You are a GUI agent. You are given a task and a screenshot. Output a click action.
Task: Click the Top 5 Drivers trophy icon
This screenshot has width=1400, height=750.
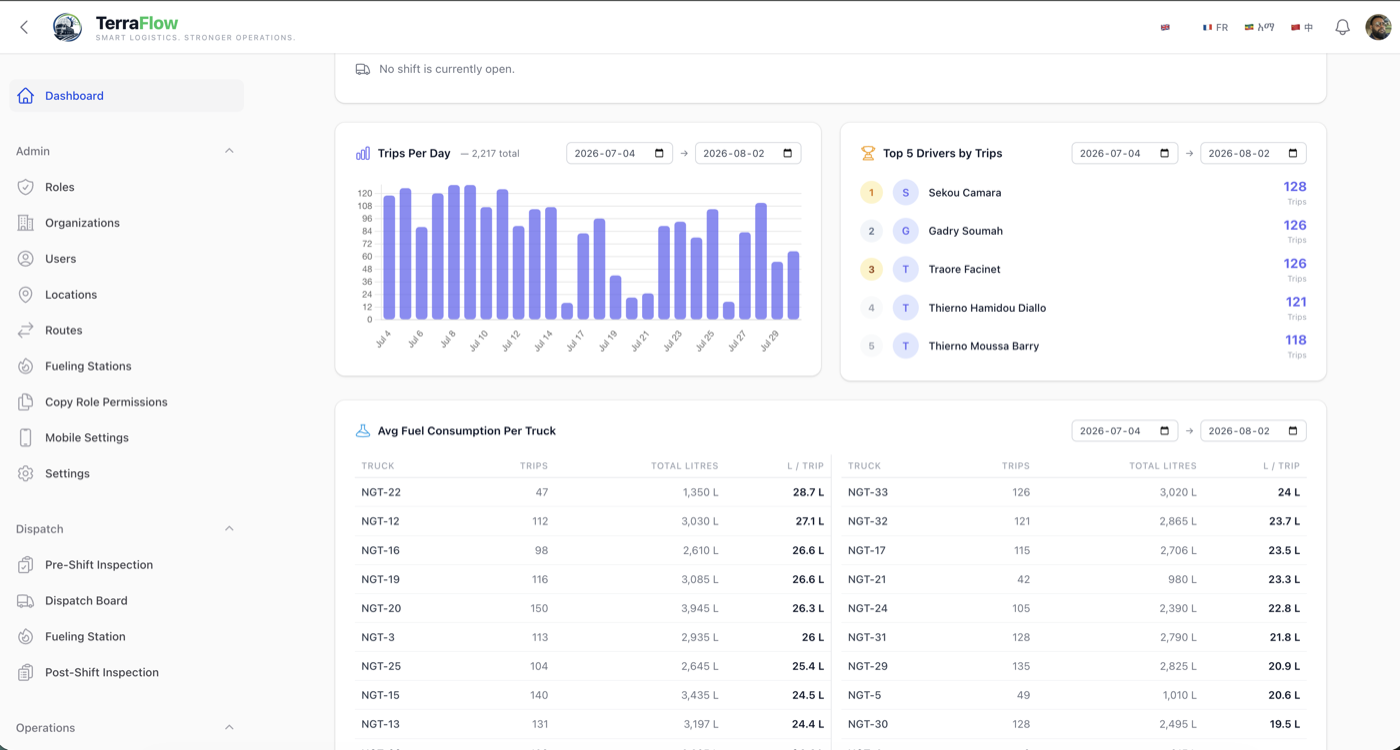(x=868, y=153)
